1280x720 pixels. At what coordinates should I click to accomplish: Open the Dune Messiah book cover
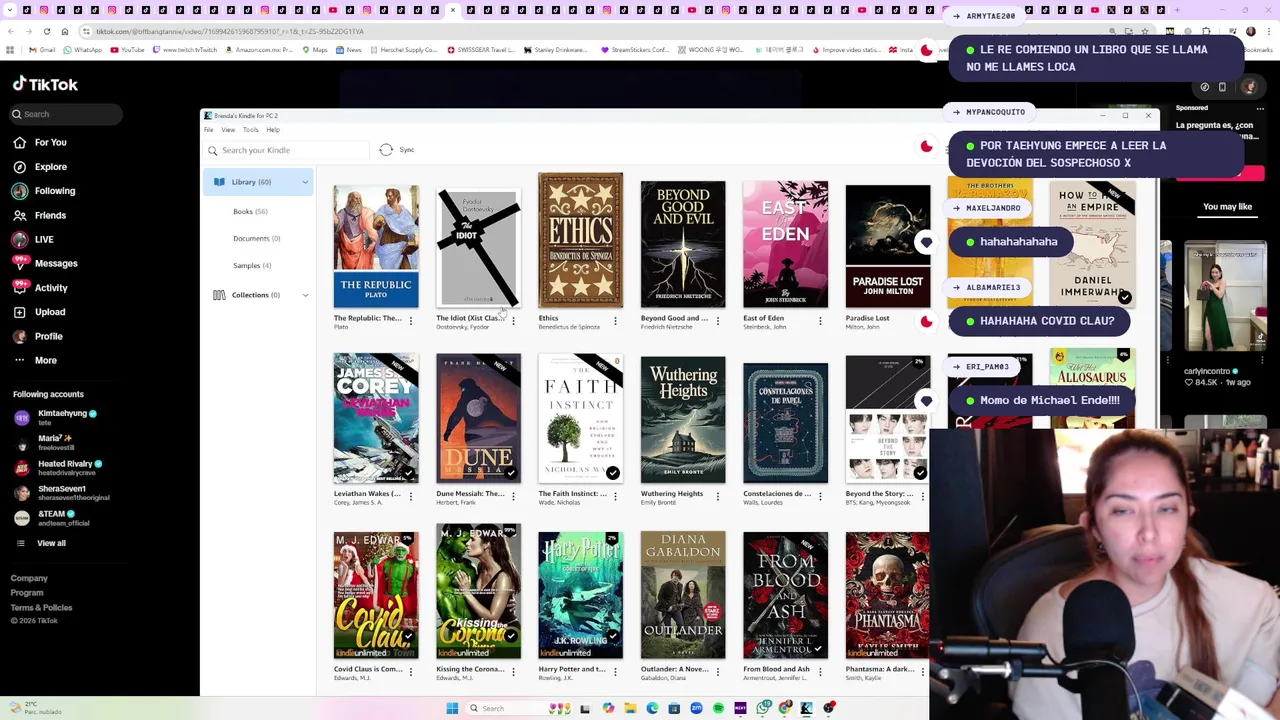pos(478,419)
